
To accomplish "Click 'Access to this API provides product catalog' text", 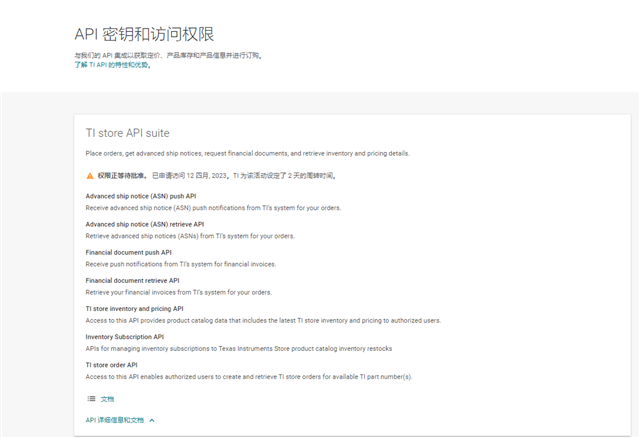I will pos(263,321).
